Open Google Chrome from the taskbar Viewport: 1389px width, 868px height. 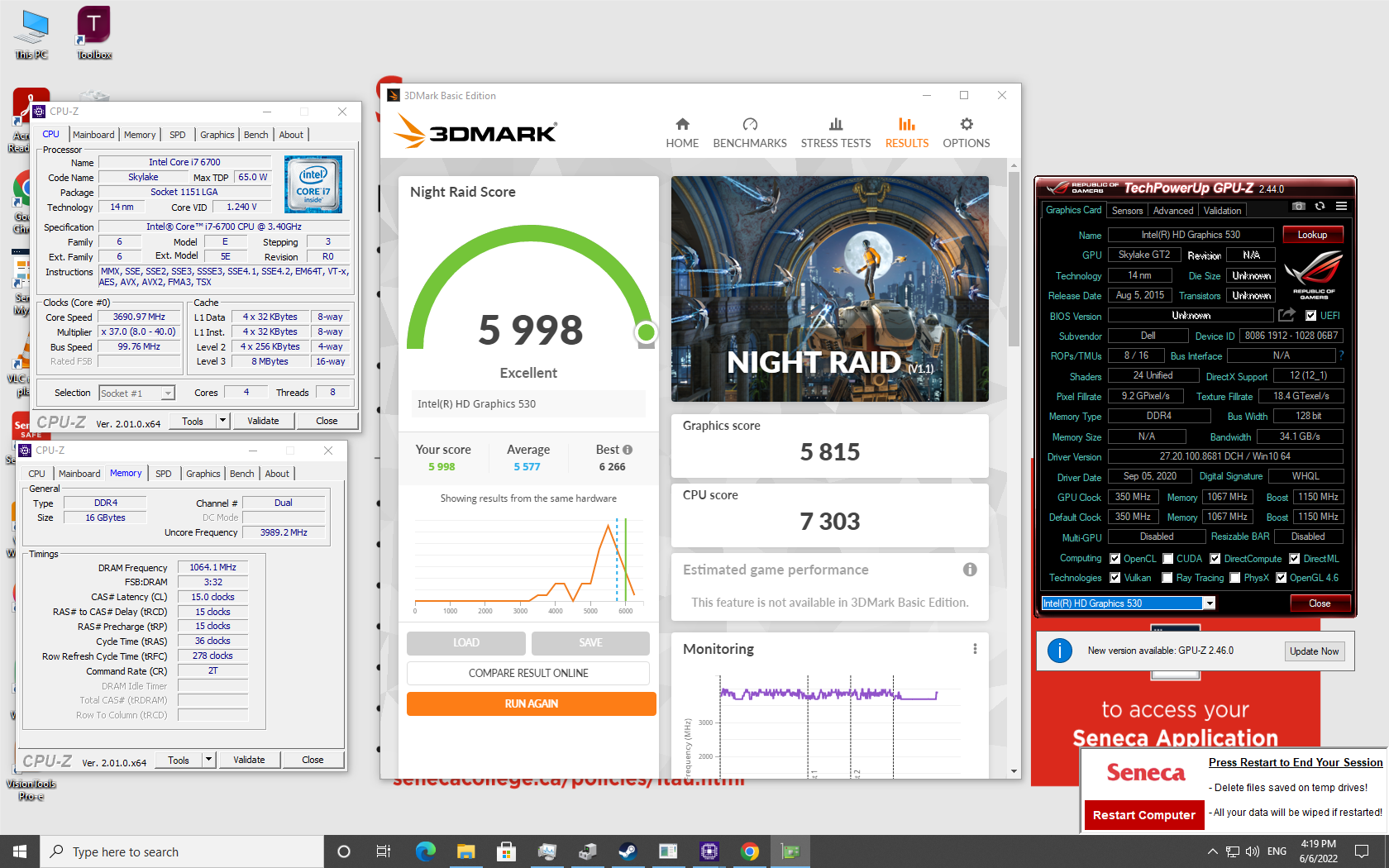[x=749, y=851]
